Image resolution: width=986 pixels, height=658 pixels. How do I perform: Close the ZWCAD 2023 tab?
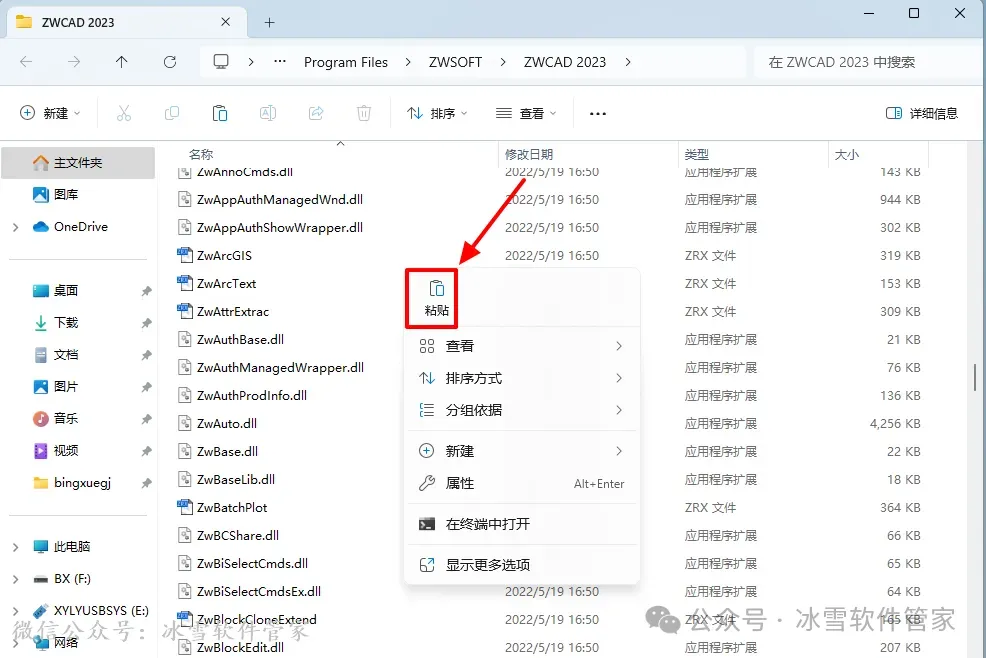point(225,22)
